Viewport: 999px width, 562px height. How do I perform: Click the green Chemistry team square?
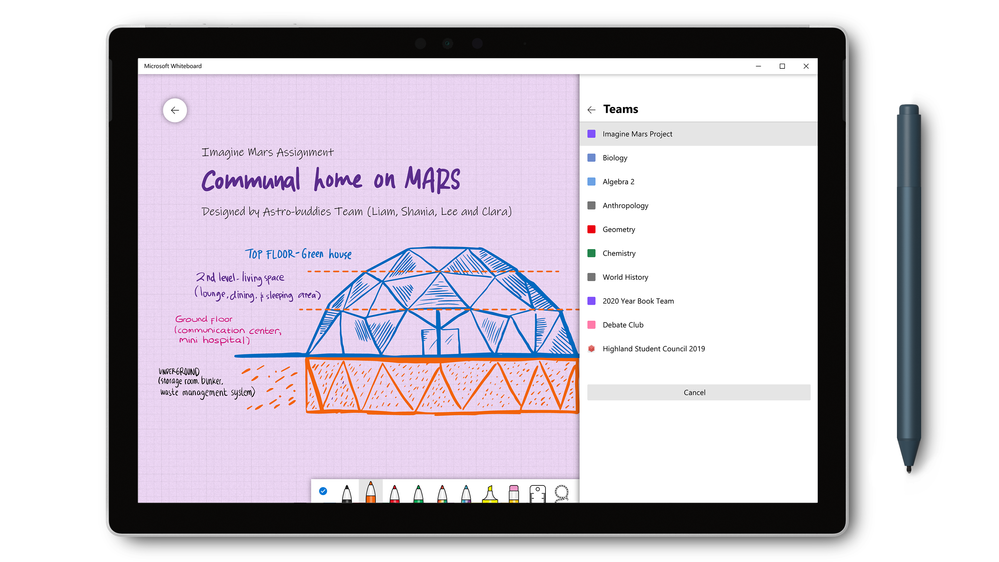click(x=591, y=253)
